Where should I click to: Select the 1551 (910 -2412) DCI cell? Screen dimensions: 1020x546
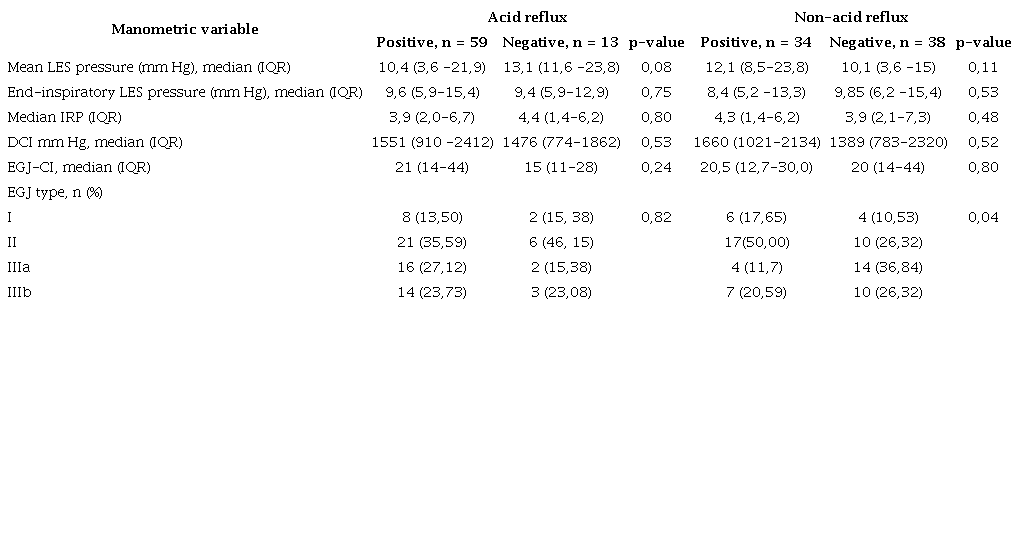click(432, 142)
